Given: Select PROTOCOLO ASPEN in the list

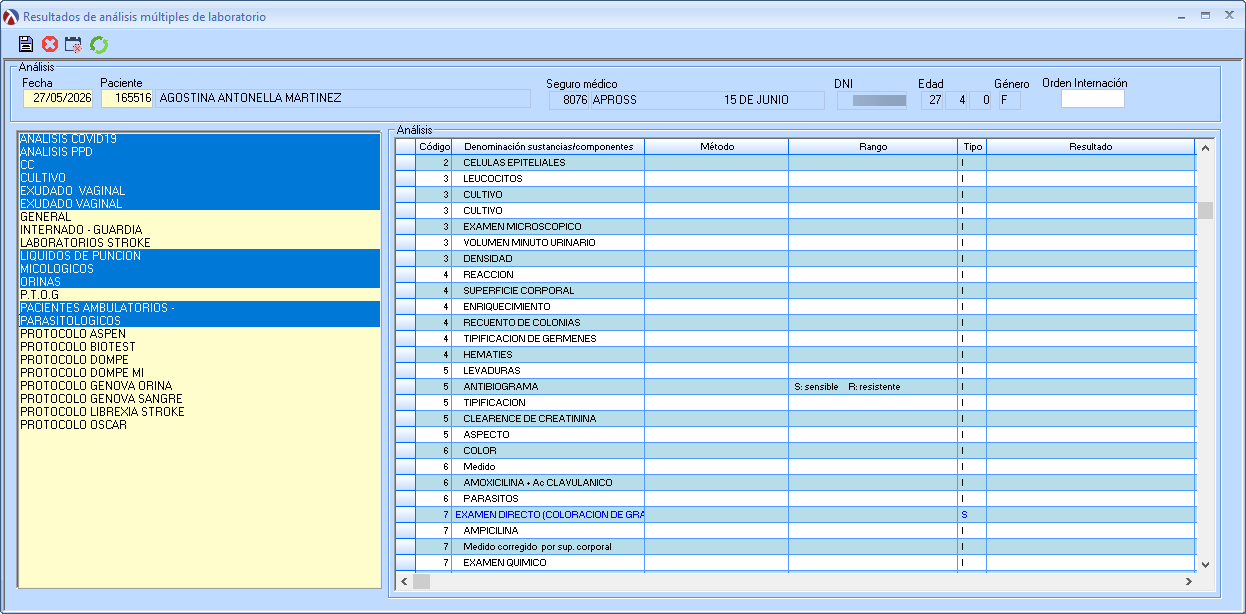Looking at the screenshot, I should pos(199,334).
